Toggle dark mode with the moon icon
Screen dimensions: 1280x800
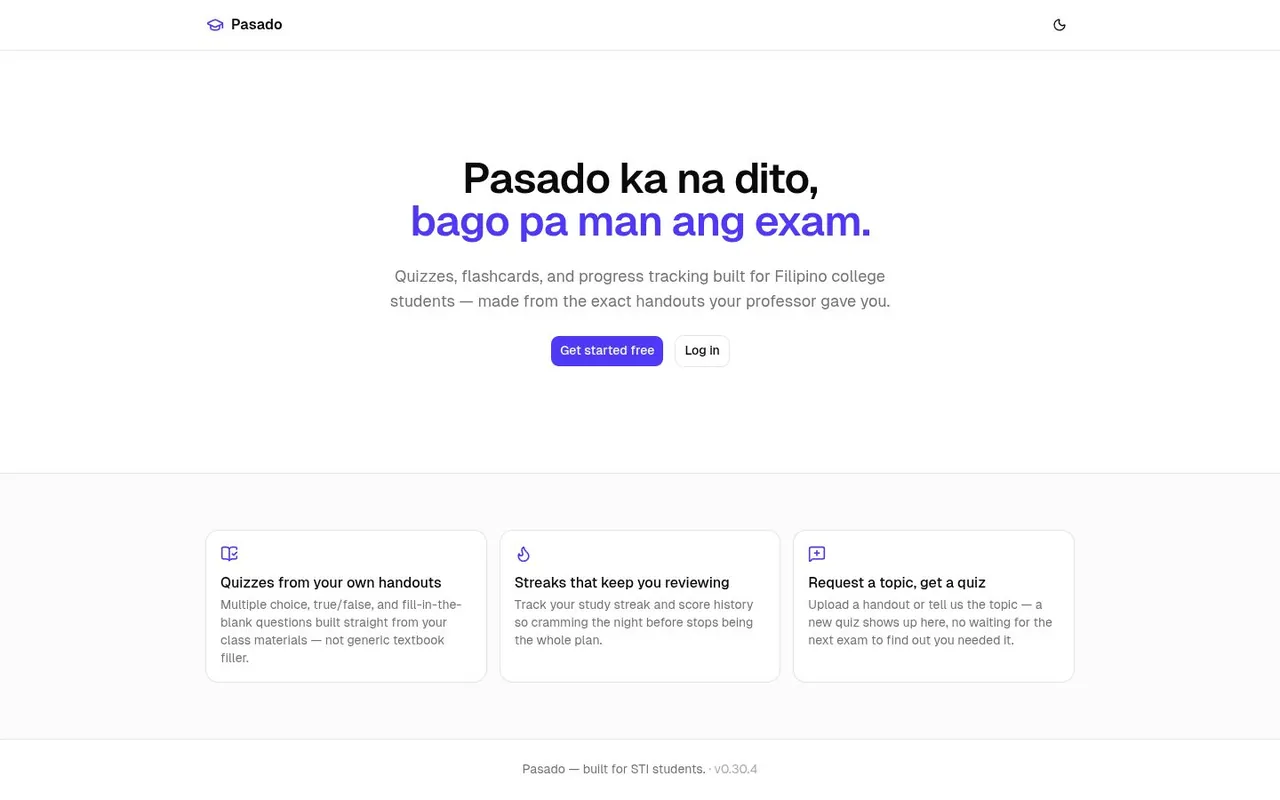point(1060,25)
